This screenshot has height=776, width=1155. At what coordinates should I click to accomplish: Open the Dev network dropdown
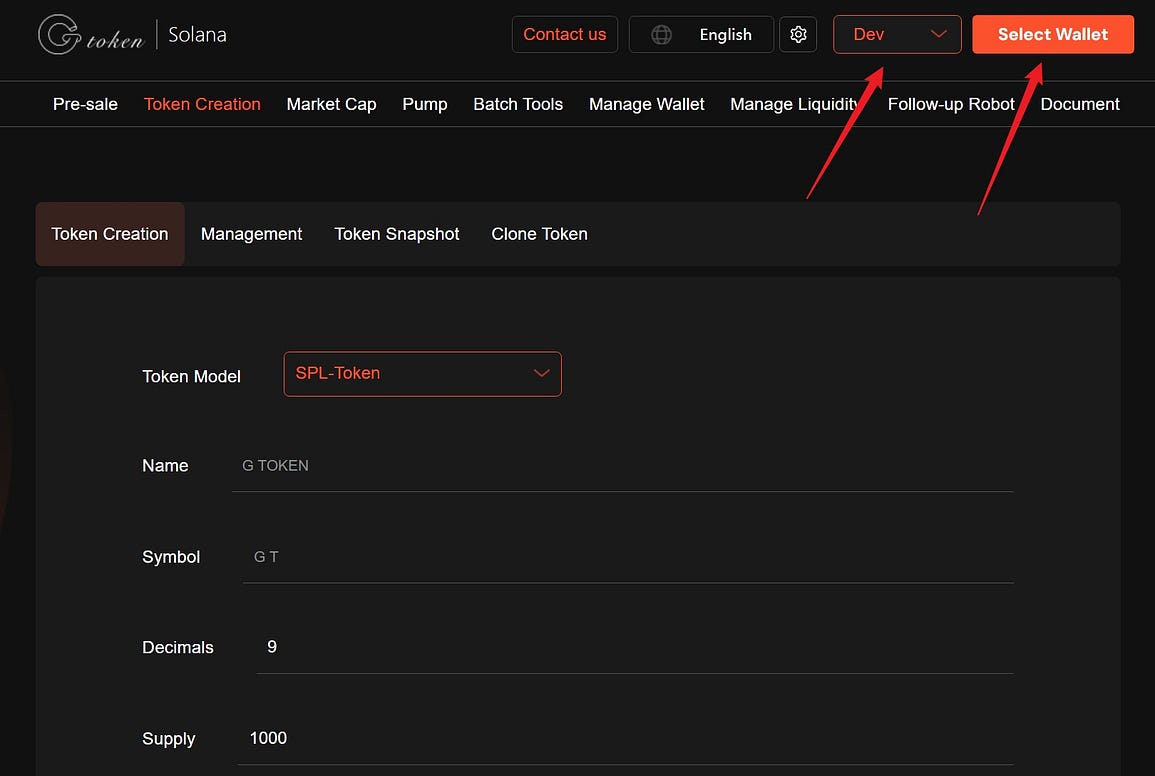896,35
